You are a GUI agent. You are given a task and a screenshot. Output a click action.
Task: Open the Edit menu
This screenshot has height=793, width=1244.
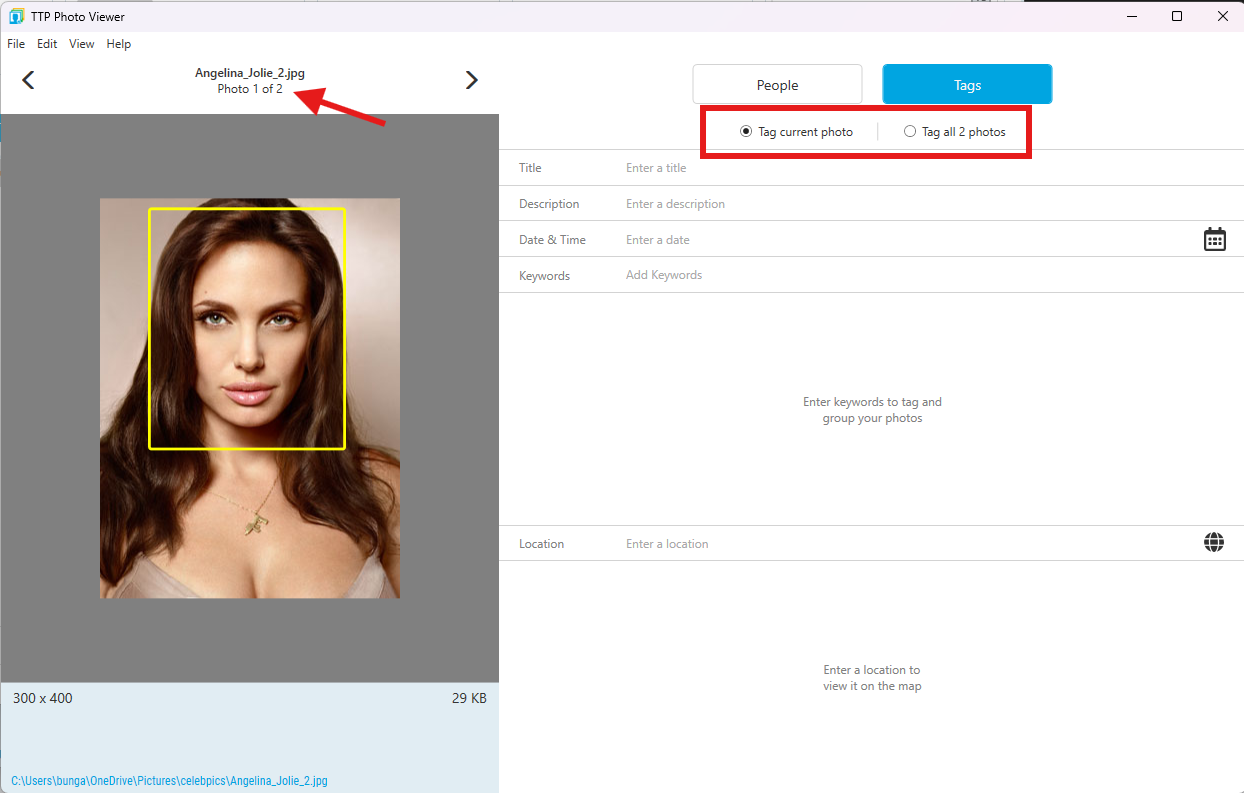[x=47, y=44]
